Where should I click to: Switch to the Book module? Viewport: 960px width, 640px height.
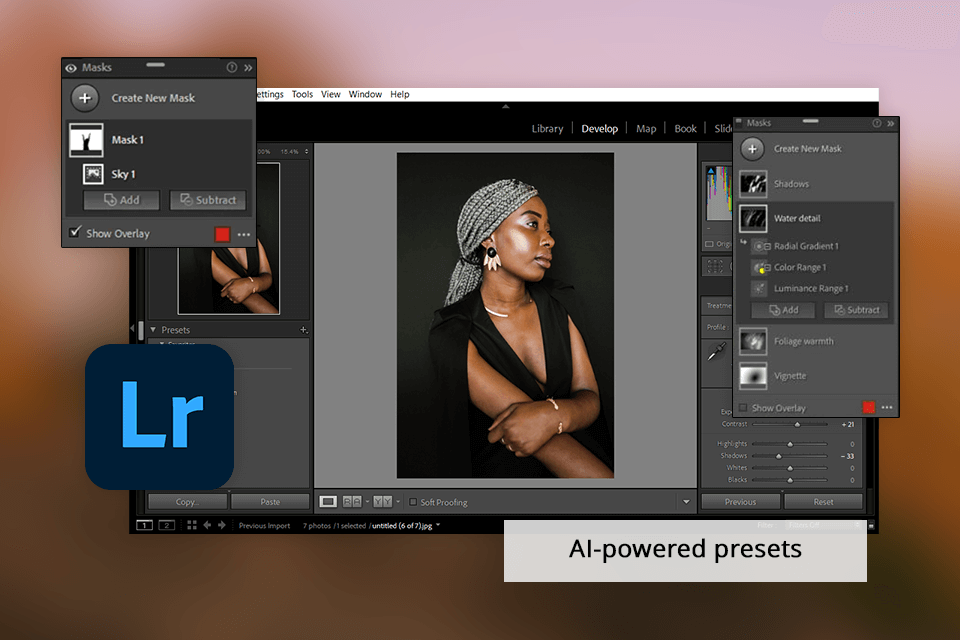coord(685,129)
